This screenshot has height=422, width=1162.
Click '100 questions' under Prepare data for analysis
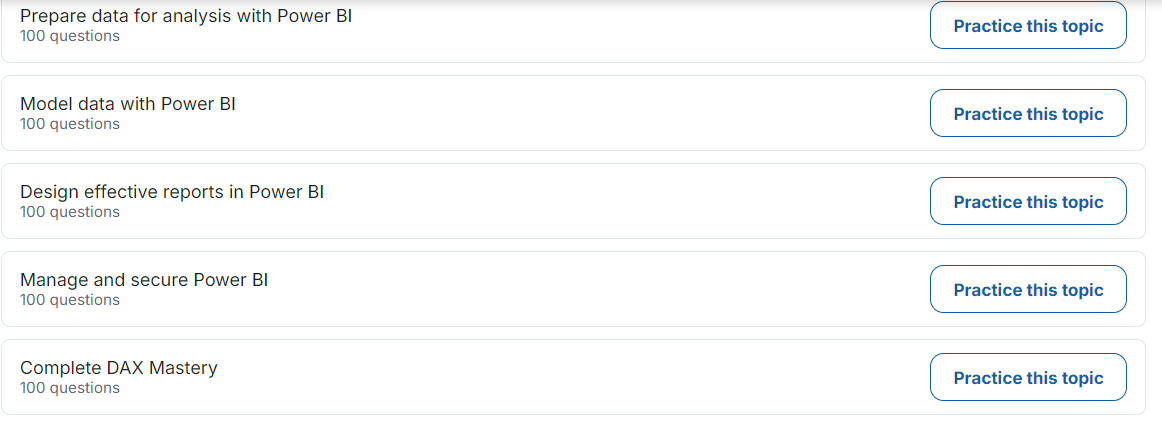tap(70, 36)
